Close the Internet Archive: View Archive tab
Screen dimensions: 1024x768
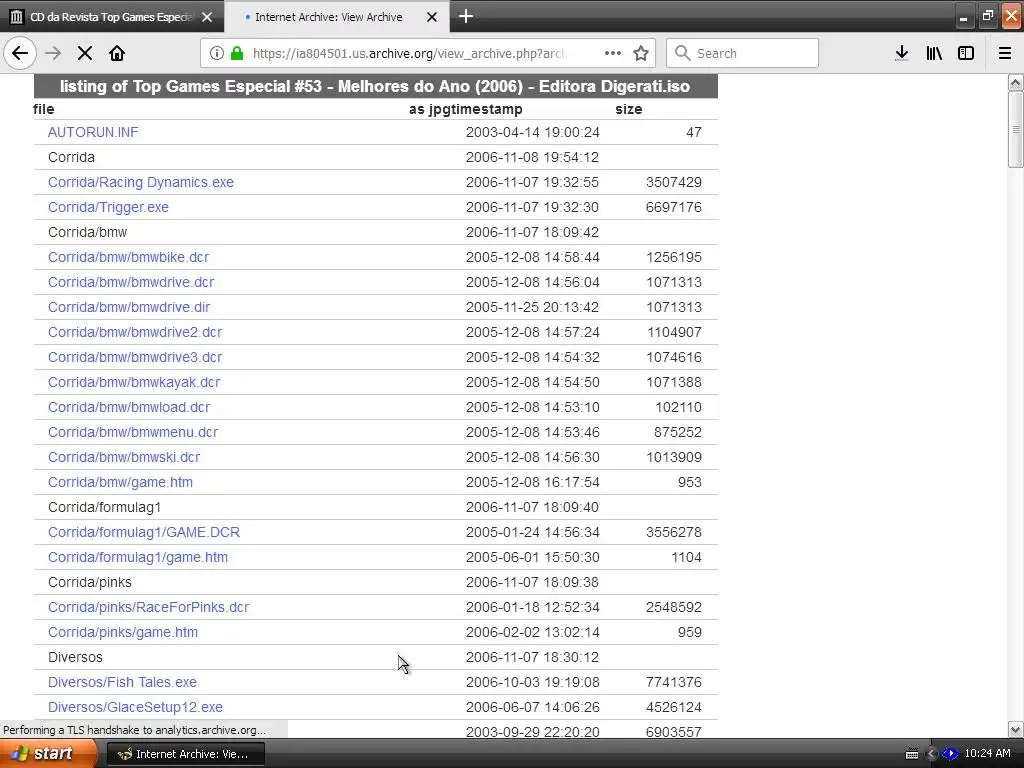point(432,17)
